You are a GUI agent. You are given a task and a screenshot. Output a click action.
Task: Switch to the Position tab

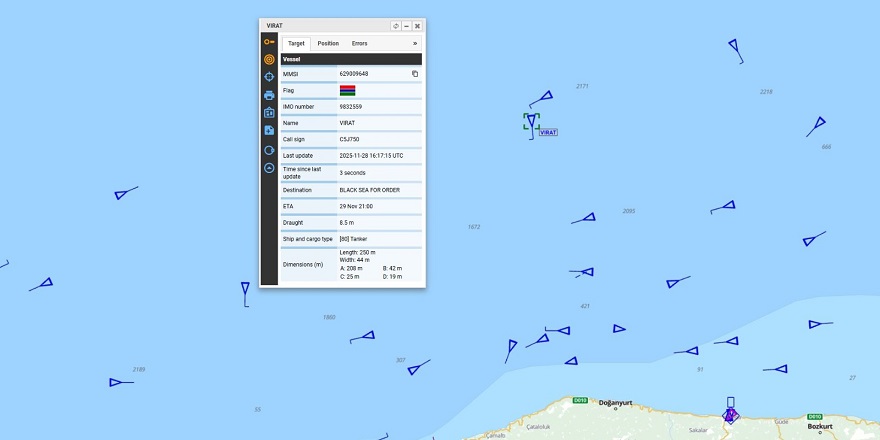[x=328, y=43]
